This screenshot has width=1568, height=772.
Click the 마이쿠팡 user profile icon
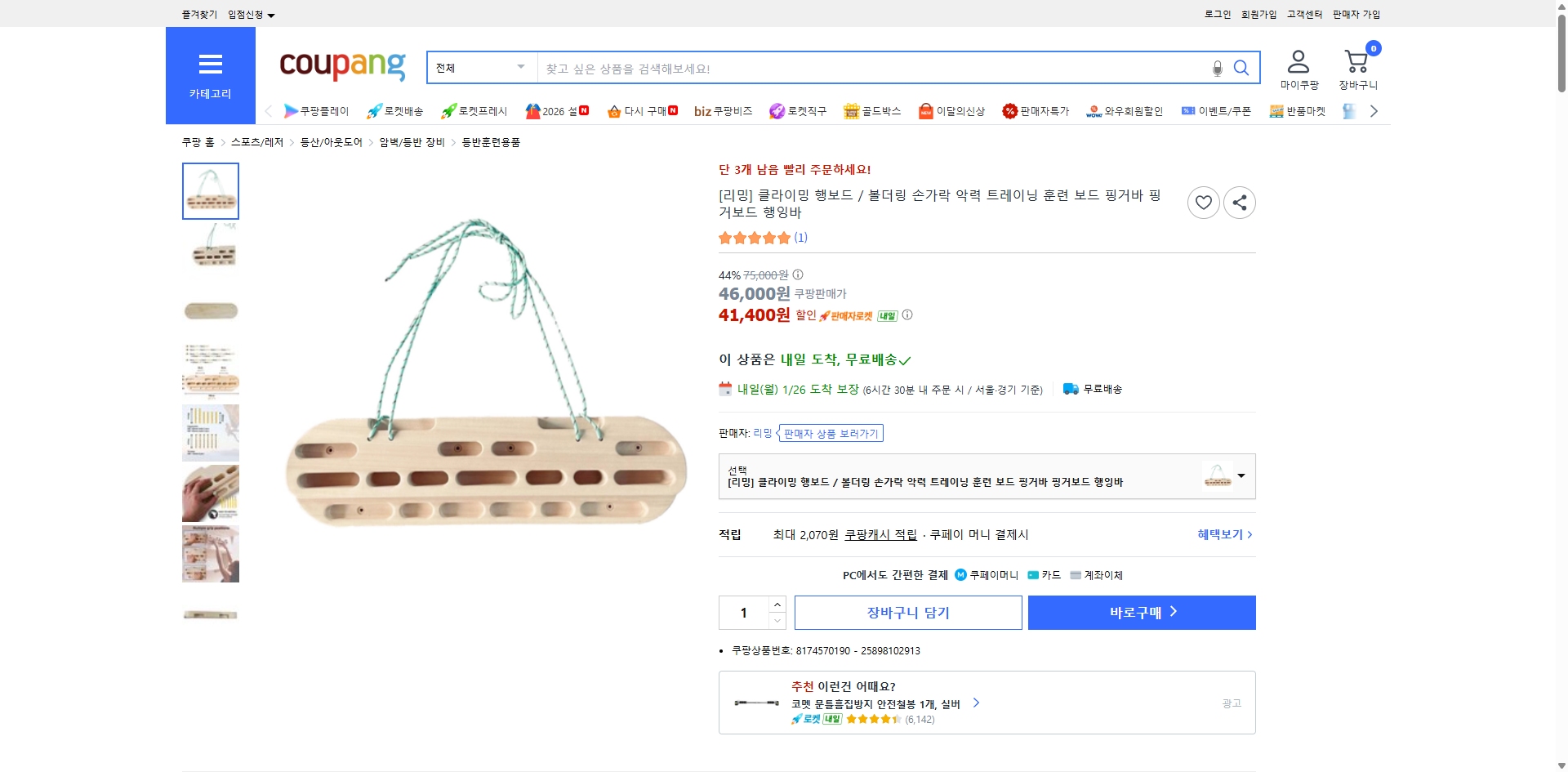tap(1297, 60)
